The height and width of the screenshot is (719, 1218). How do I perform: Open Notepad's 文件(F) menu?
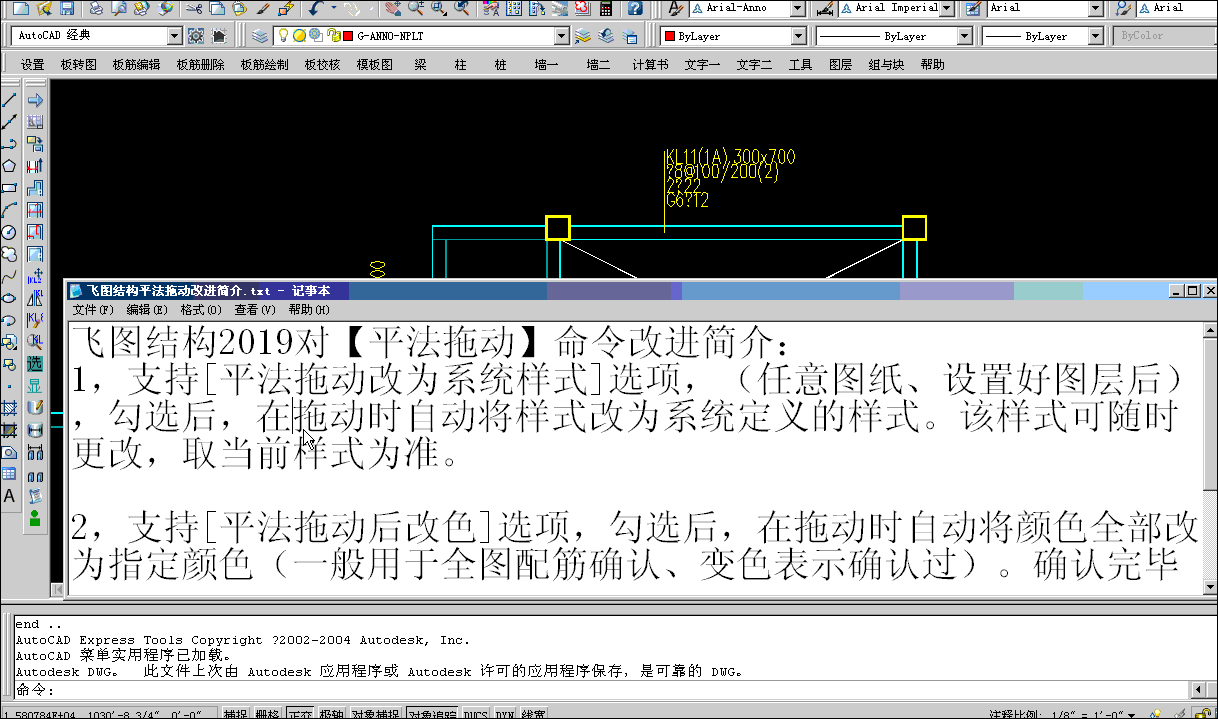click(92, 310)
